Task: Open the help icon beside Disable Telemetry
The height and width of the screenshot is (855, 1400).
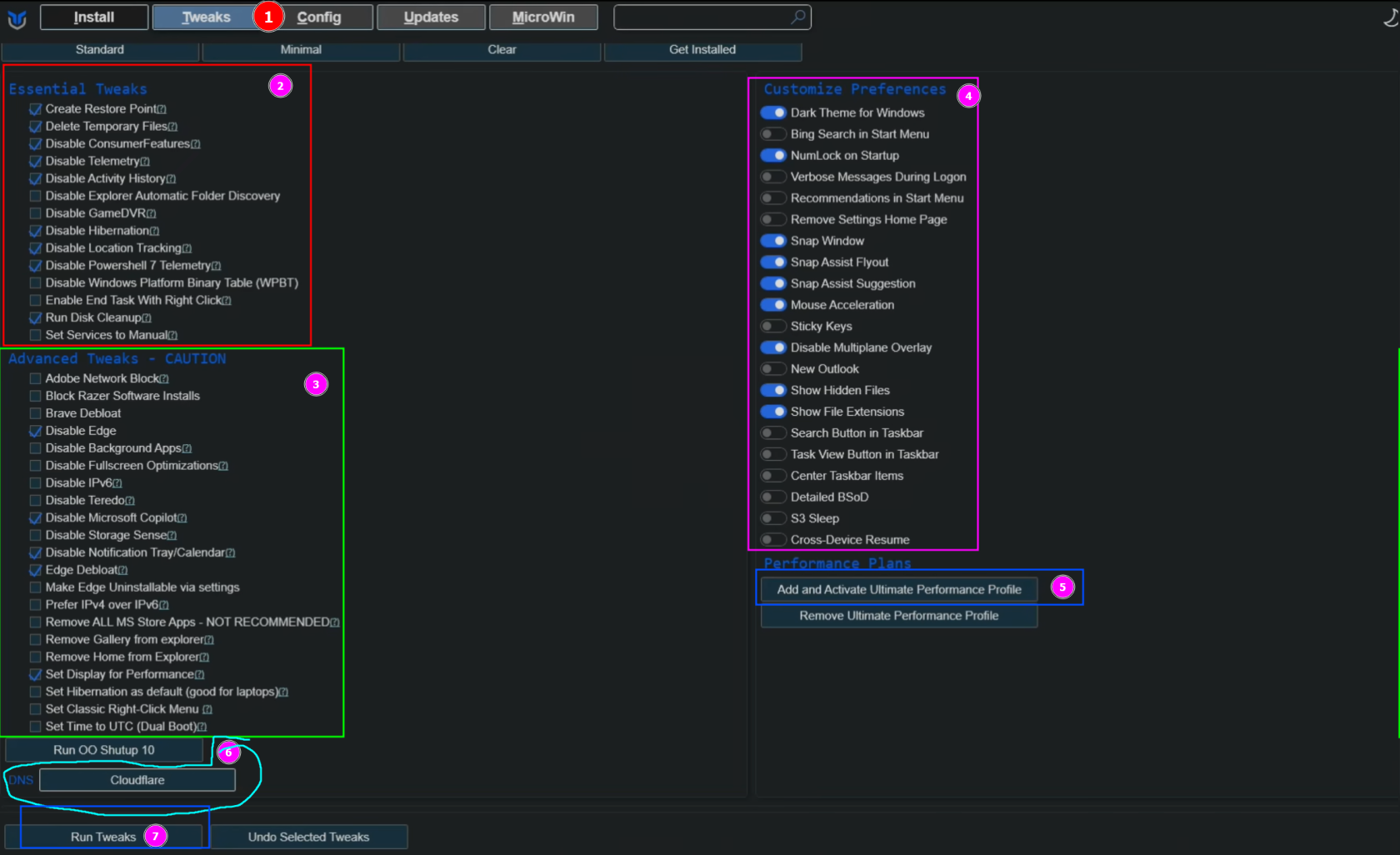Action: pos(145,162)
